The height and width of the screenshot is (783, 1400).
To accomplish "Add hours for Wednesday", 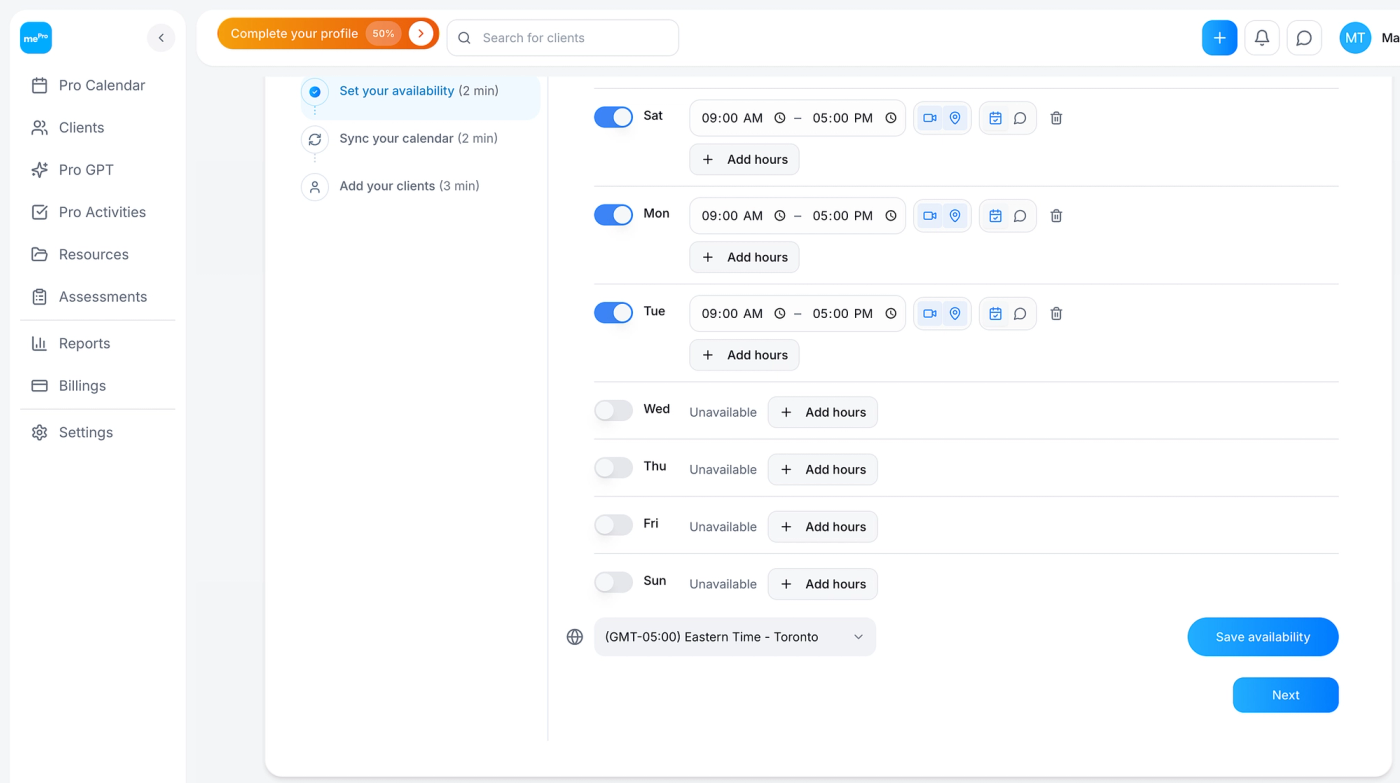I will pos(823,413).
